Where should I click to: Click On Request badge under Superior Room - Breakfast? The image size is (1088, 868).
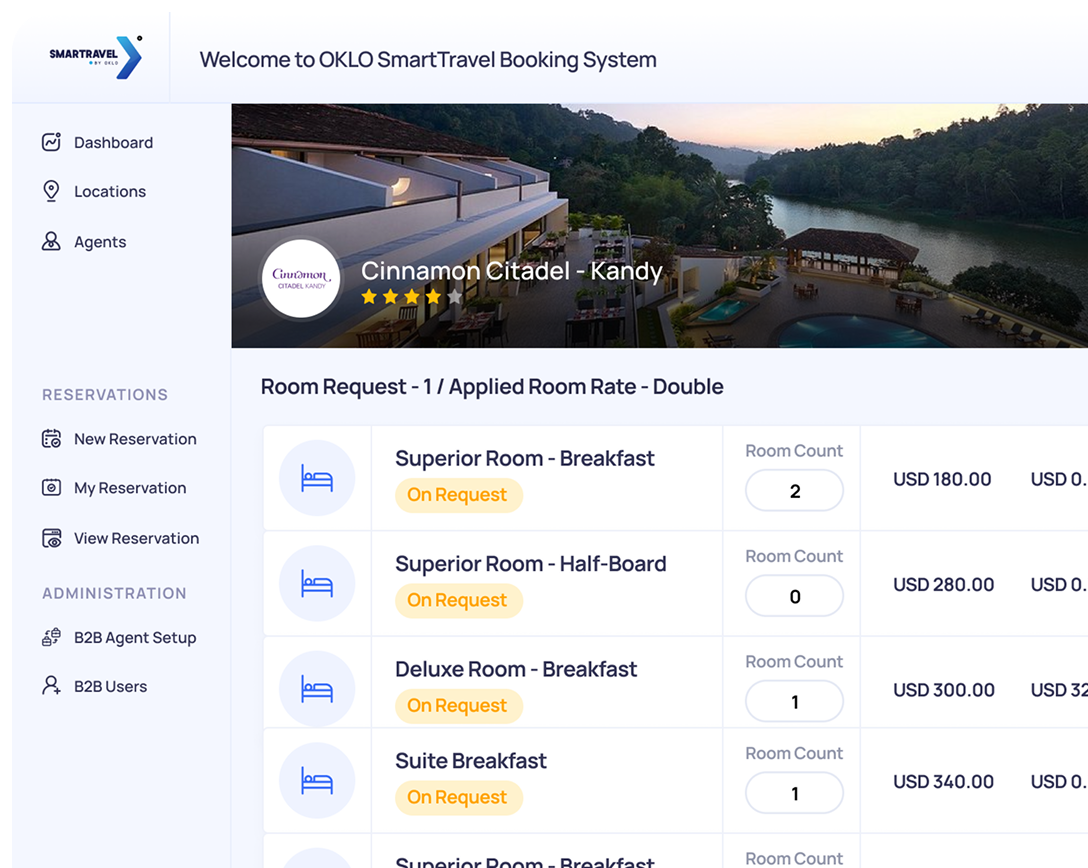(459, 495)
